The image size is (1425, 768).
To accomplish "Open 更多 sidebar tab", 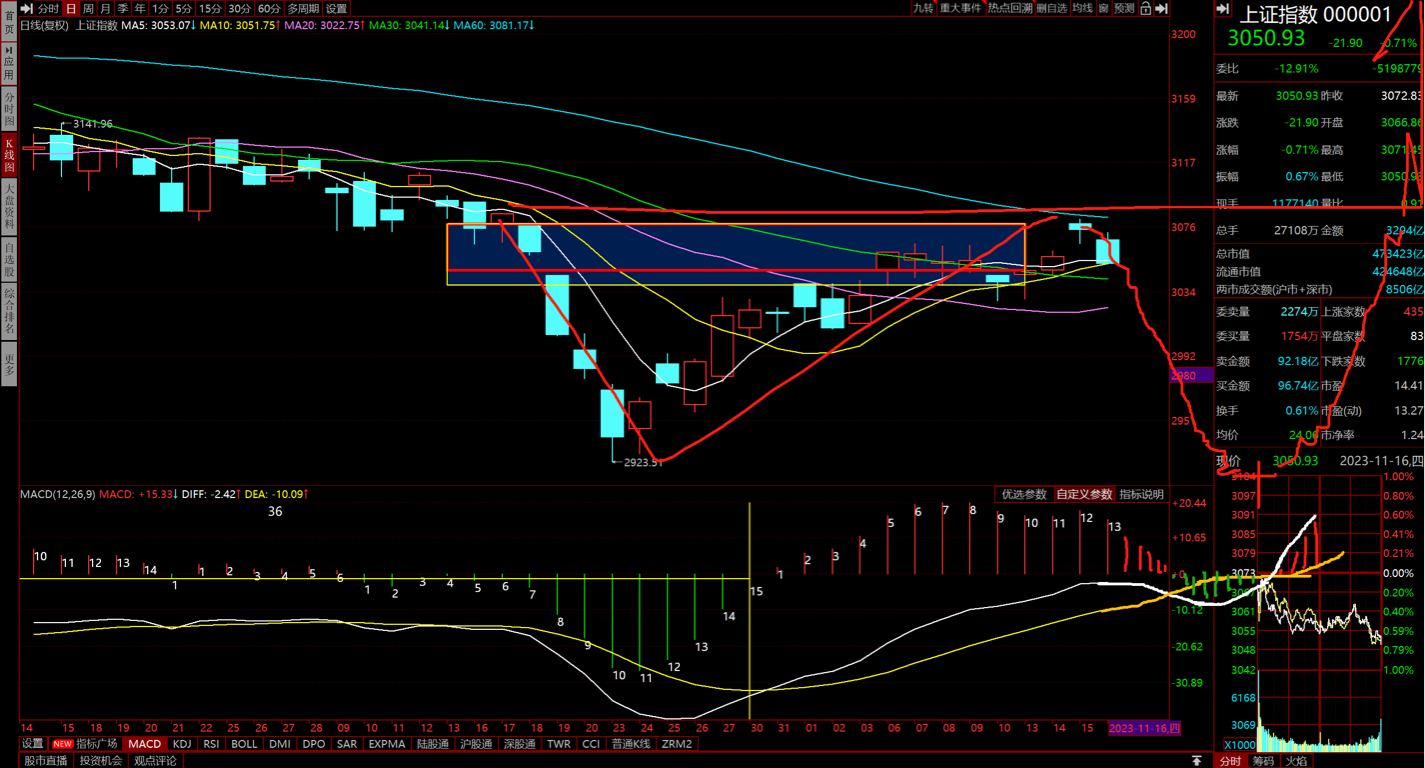I will pyautogui.click(x=9, y=364).
